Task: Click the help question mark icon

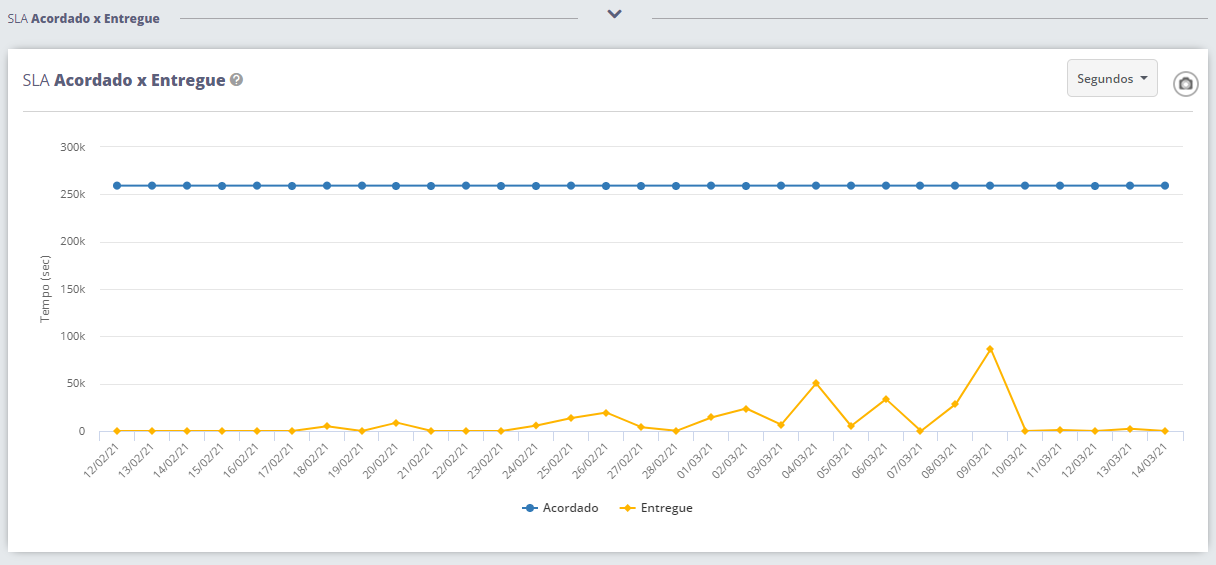Action: [x=237, y=80]
